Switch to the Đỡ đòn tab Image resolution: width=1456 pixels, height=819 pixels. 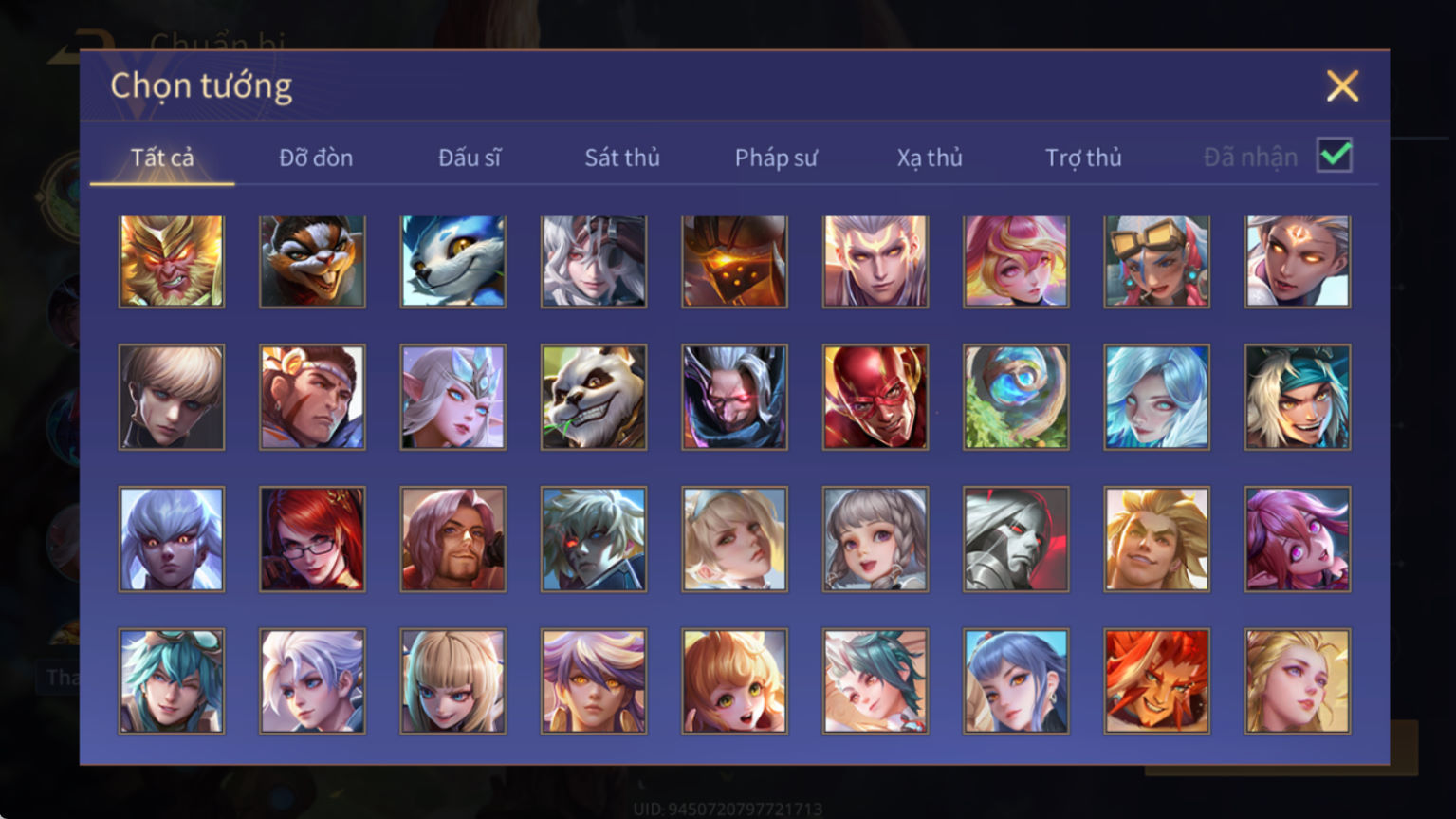tap(316, 158)
